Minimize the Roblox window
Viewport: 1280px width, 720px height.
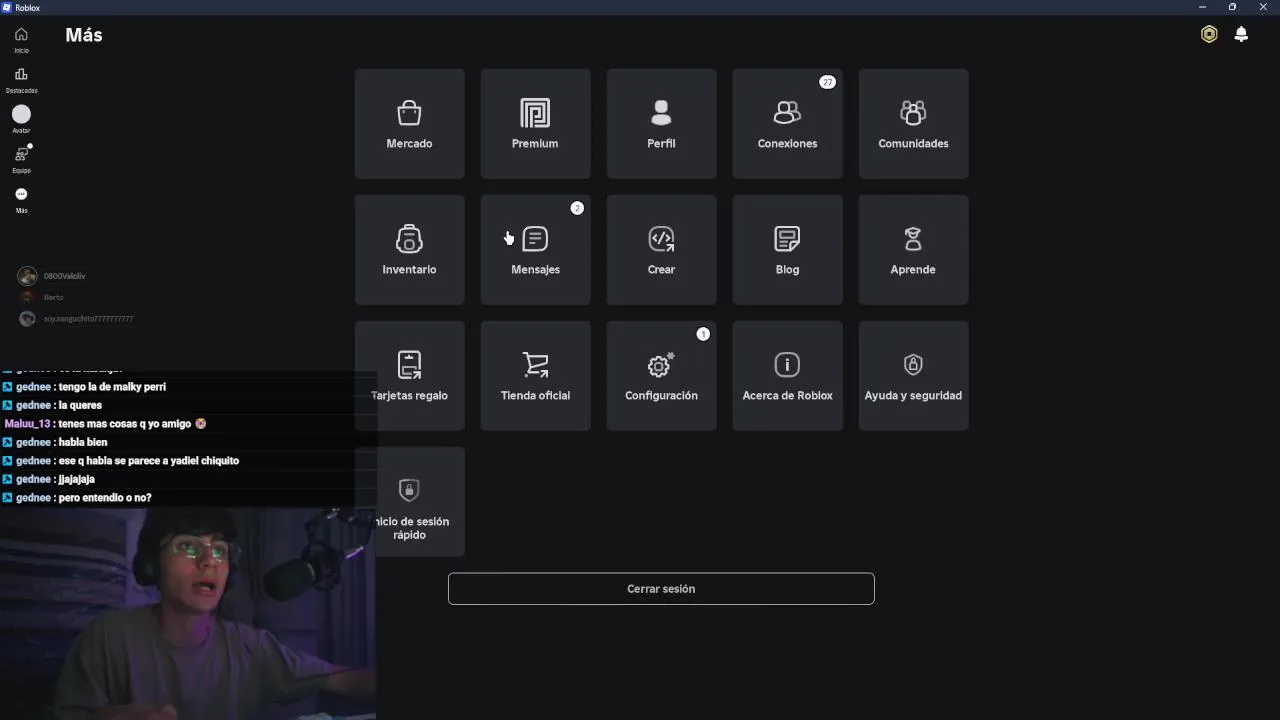pos(1202,7)
